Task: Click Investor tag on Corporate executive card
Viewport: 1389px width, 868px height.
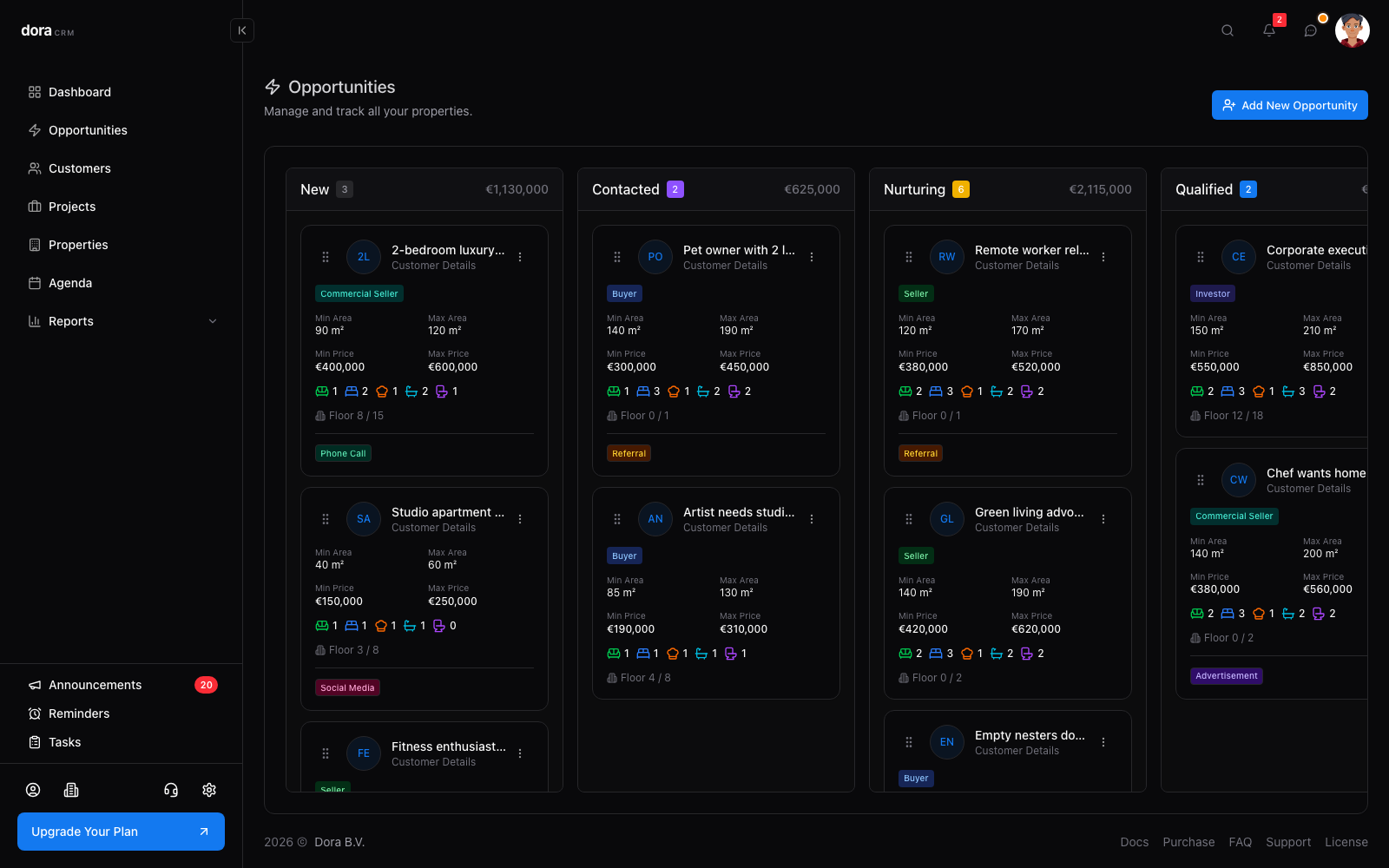Action: tap(1212, 293)
